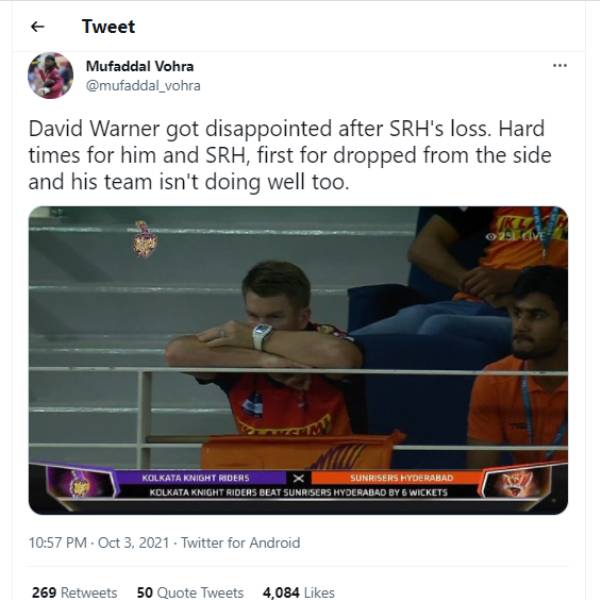Open Mufaddal Vohra's profile picture
This screenshot has width=600, height=600.
pos(51,75)
